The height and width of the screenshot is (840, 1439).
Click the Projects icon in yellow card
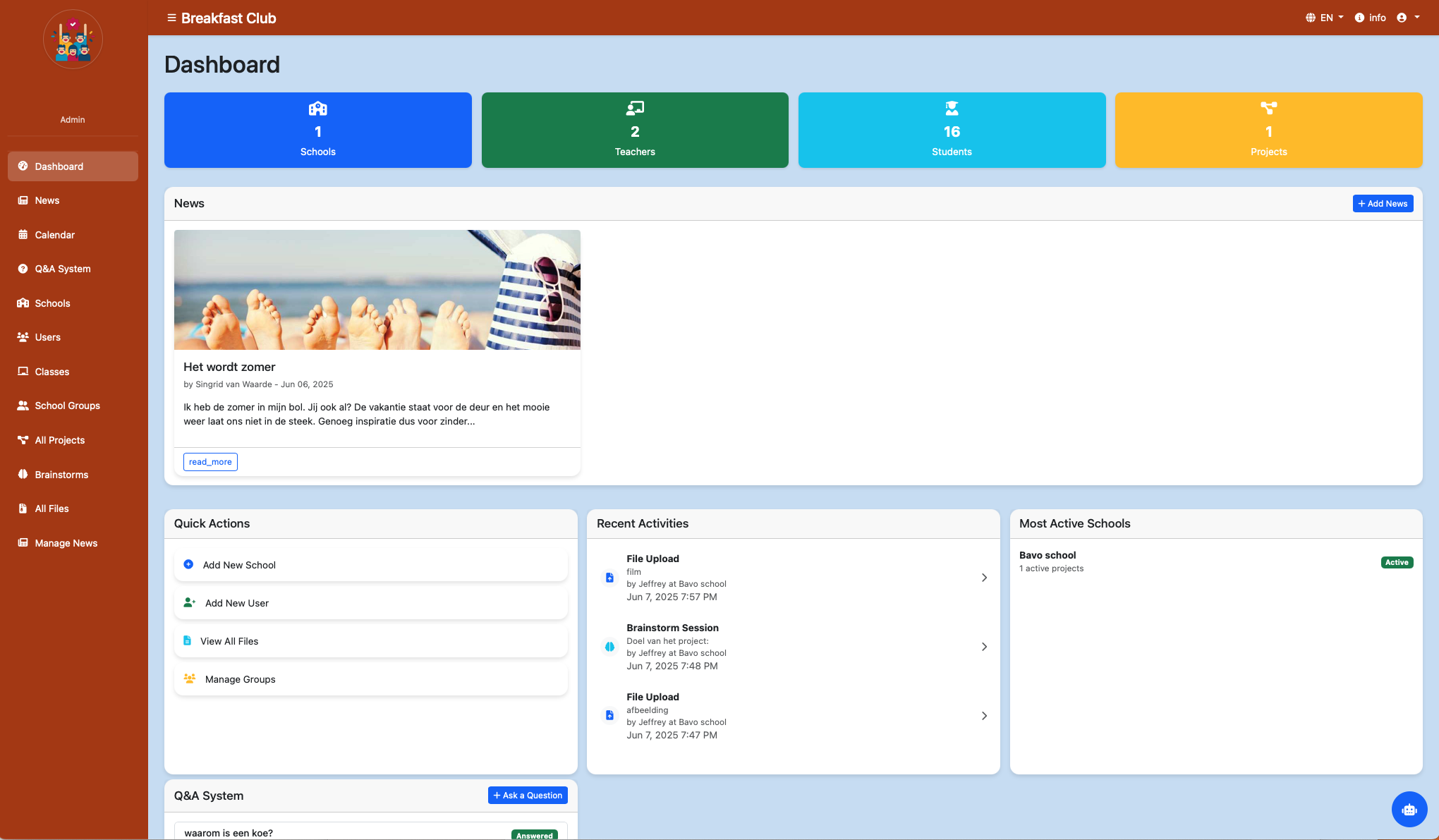coord(1268,108)
